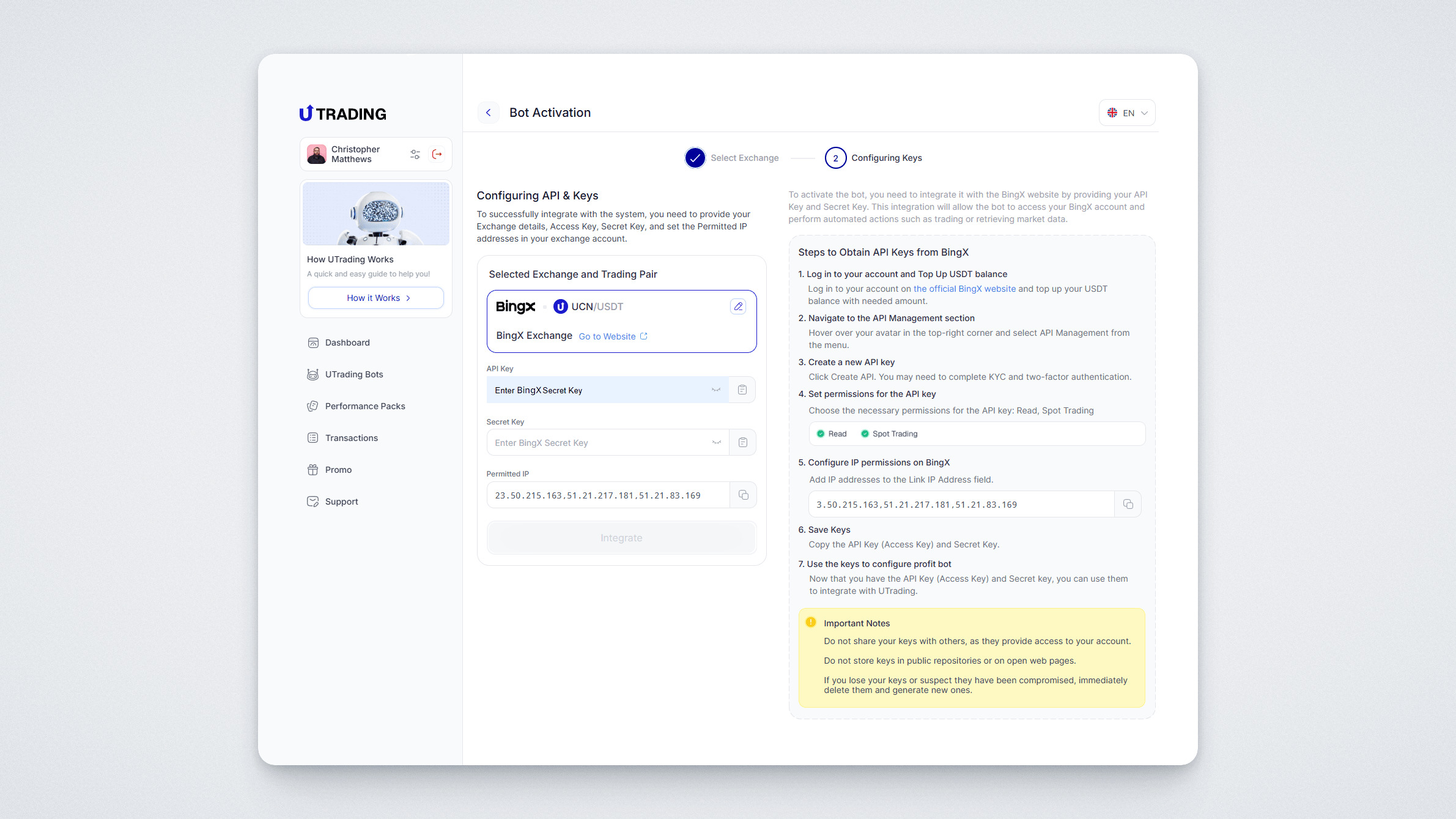1456x819 pixels.
Task: Go to UTrading Bots section
Action: pyautogui.click(x=353, y=375)
